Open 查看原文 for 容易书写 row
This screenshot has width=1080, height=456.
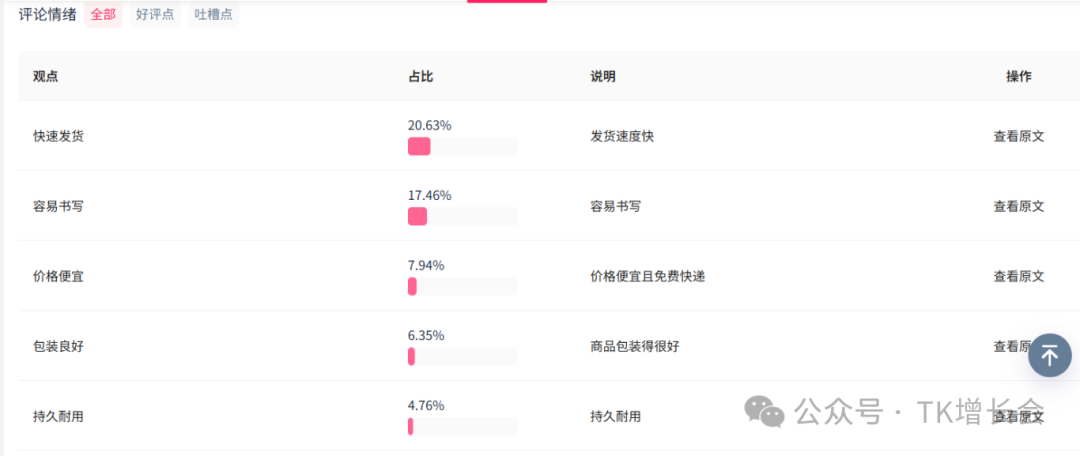point(1018,206)
